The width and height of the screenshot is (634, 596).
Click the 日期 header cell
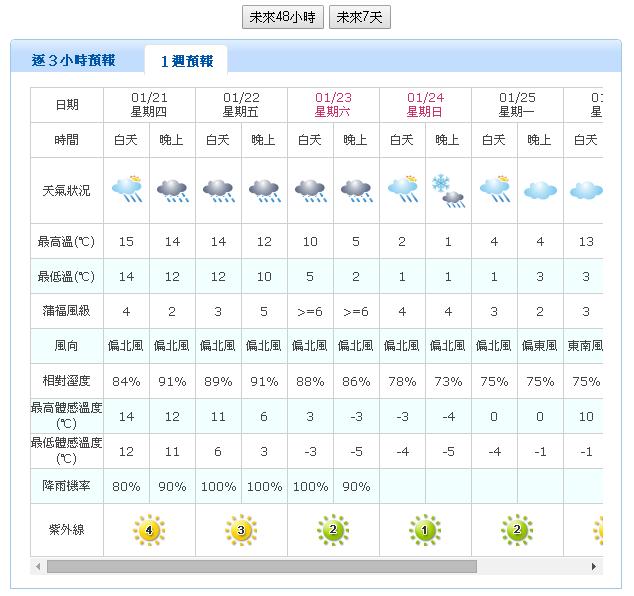pyautogui.click(x=66, y=105)
